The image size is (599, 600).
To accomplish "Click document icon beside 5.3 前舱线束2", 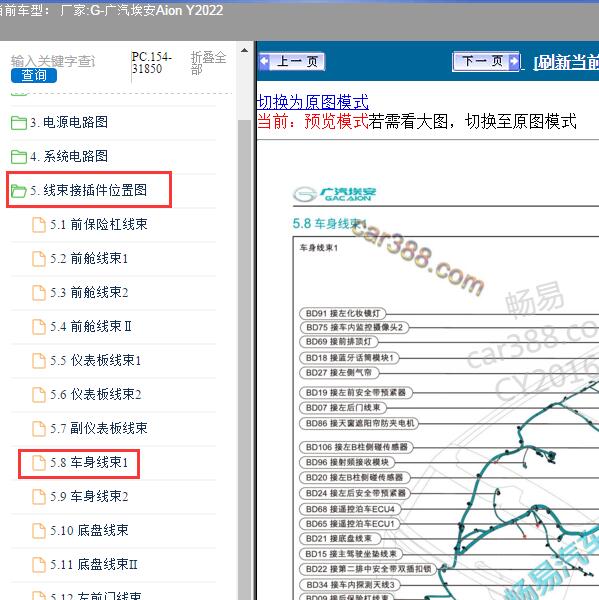I will coord(38,293).
